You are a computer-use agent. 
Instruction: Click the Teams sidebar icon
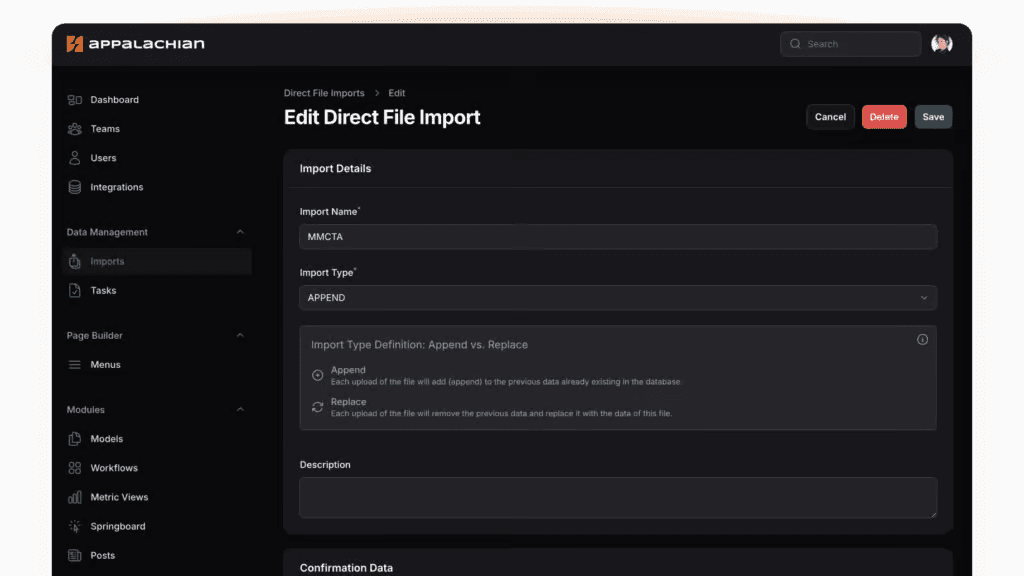tap(74, 129)
